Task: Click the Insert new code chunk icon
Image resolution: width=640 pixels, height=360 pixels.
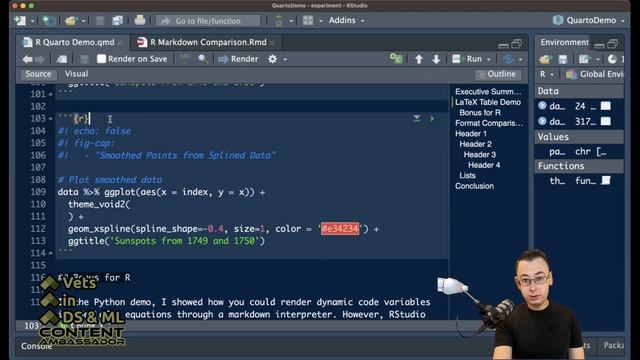Action: [396, 58]
